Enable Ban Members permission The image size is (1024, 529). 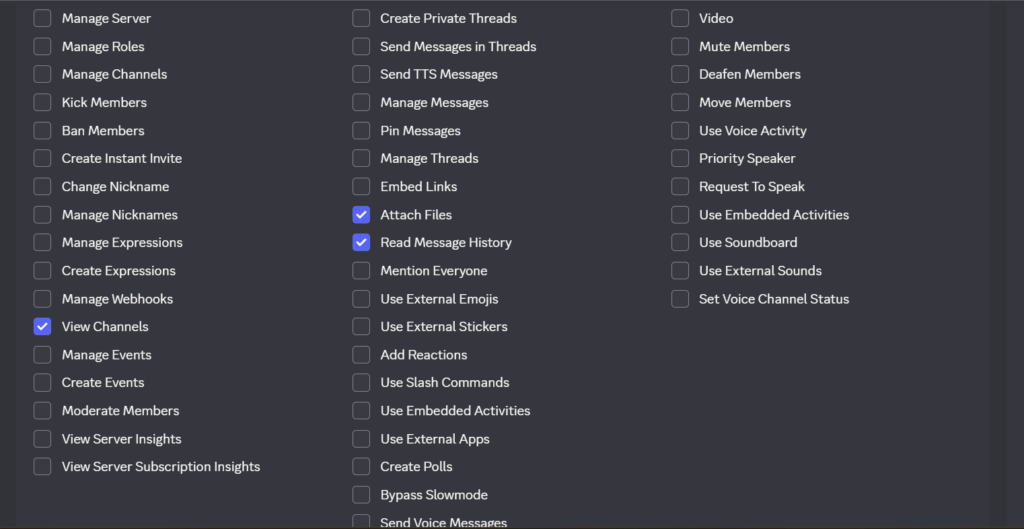click(x=42, y=130)
